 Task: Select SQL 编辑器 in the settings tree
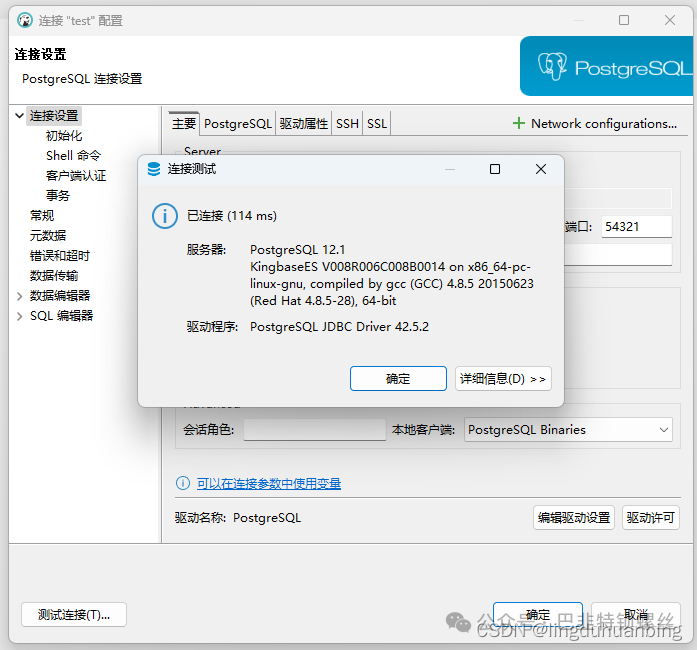61,316
